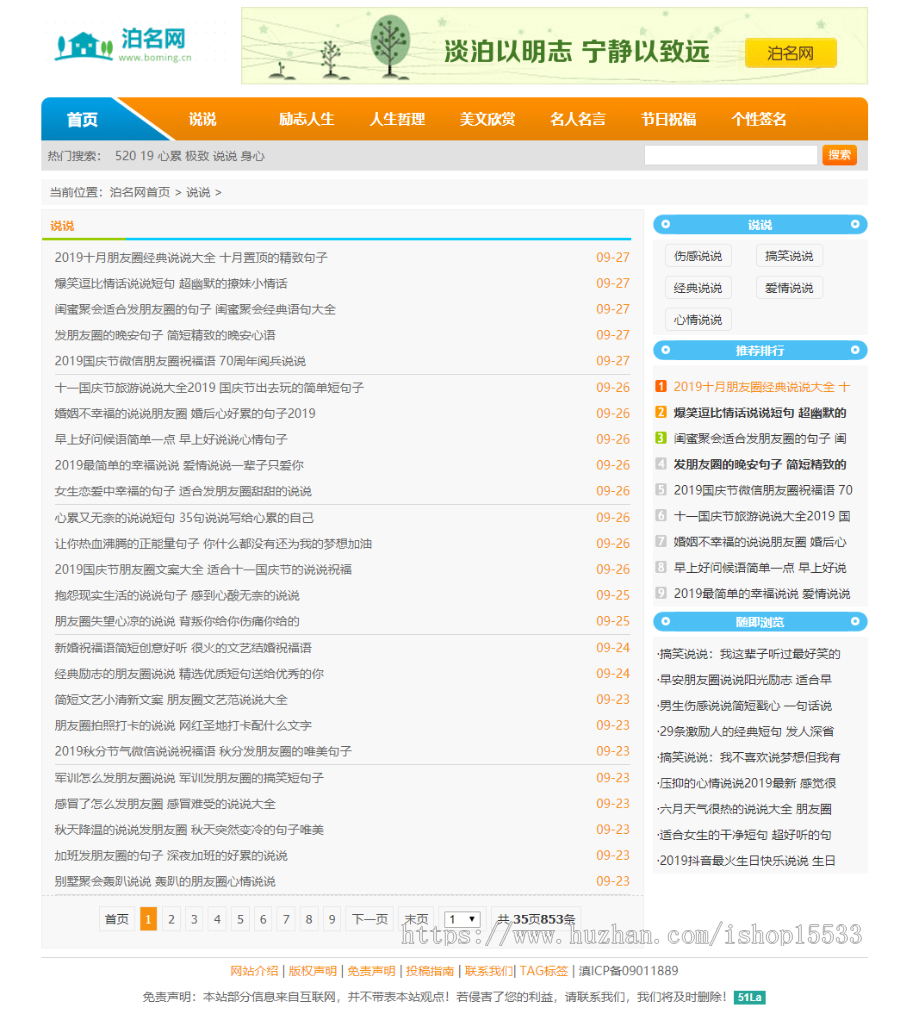Image resolution: width=900 pixels, height=1014 pixels.
Task: Open the page number dropdown in pagination
Action: pyautogui.click(x=460, y=918)
